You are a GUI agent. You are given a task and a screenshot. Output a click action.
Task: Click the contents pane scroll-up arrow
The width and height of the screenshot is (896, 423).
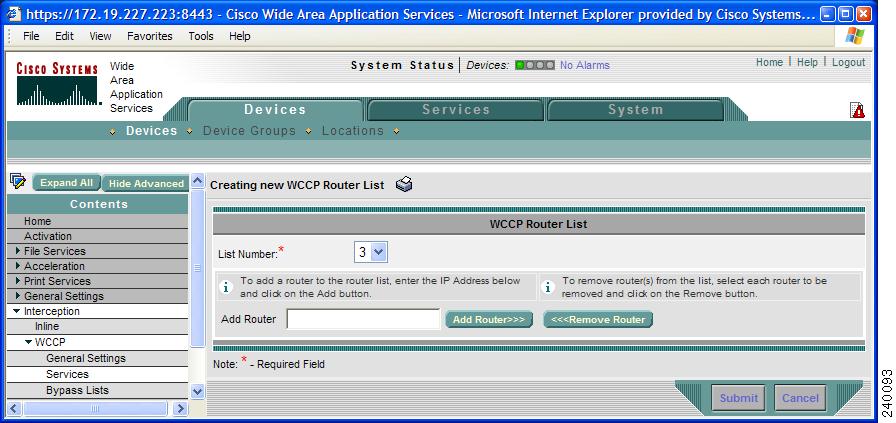[x=197, y=181]
